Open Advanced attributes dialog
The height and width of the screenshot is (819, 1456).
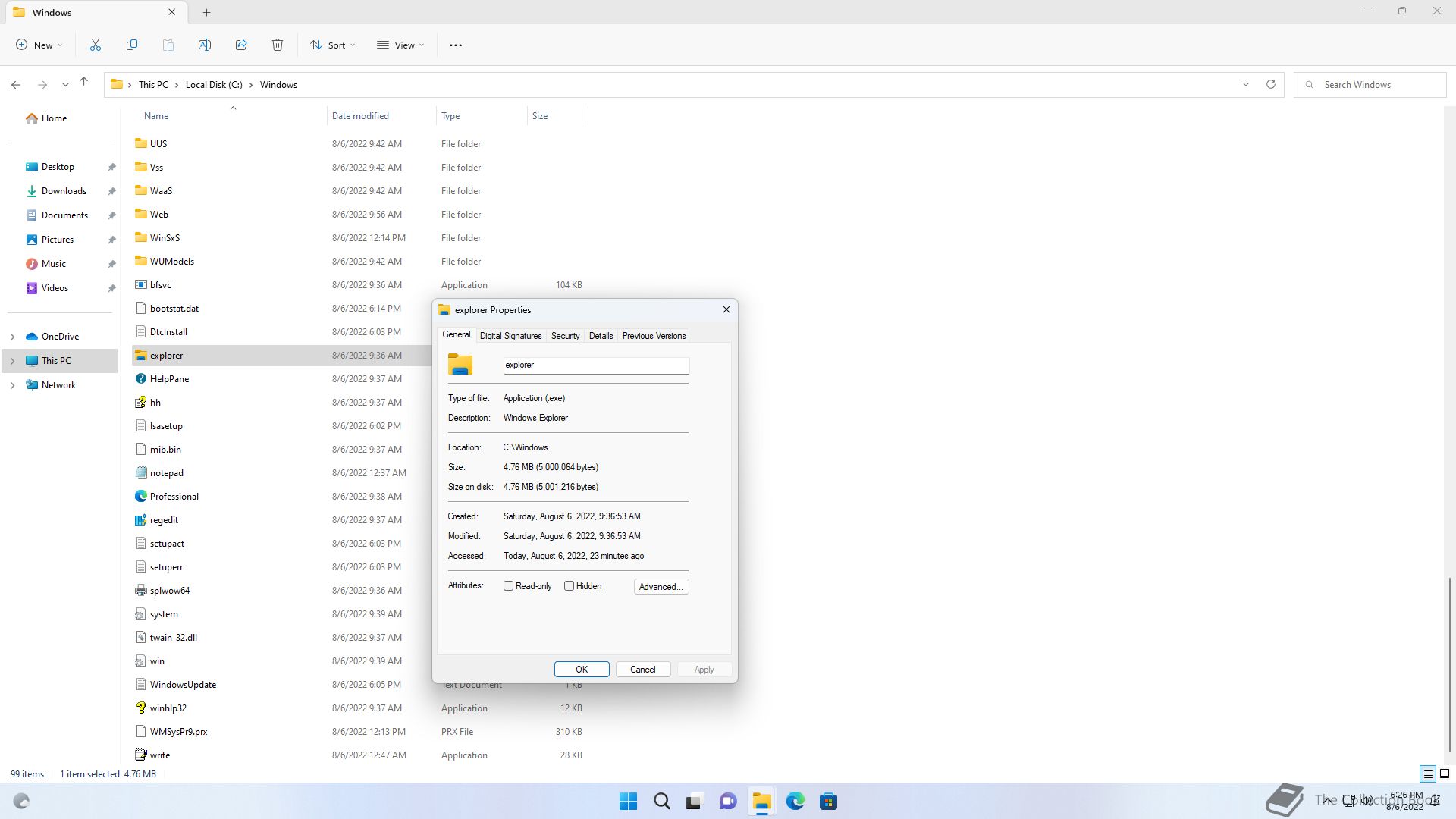[x=661, y=587]
